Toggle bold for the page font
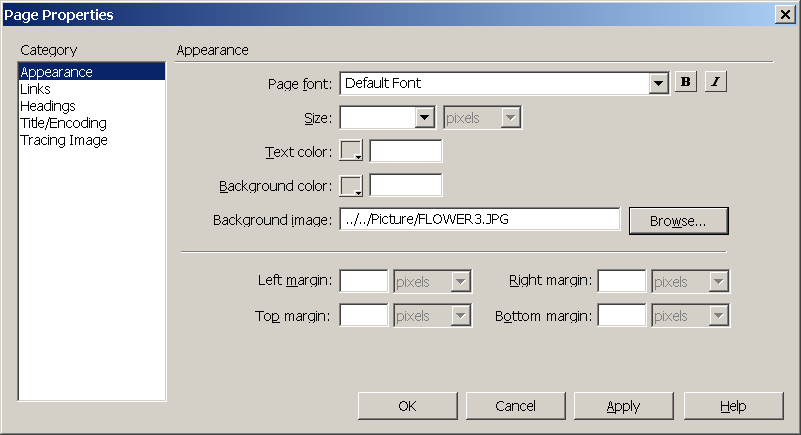 tap(686, 82)
